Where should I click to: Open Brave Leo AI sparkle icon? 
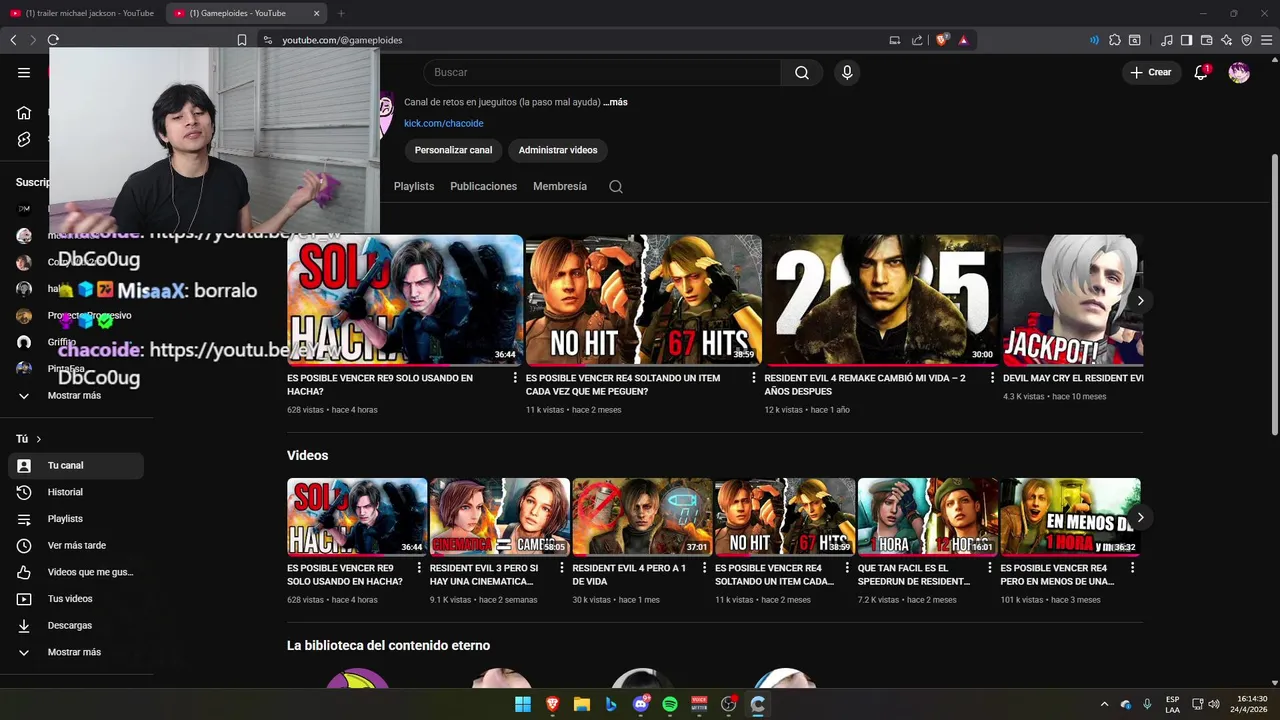point(1226,40)
